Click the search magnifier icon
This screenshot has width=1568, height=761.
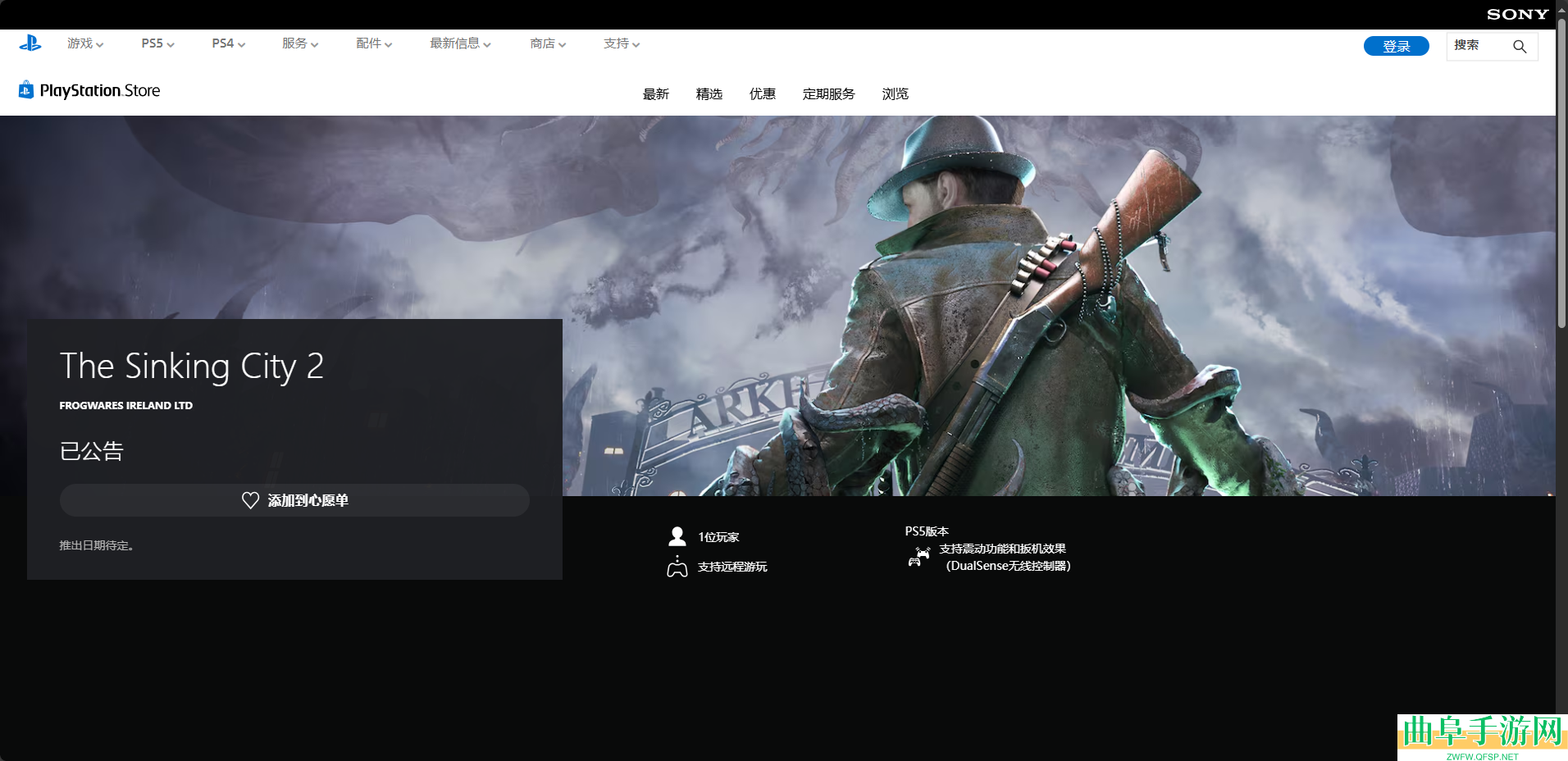[1520, 47]
